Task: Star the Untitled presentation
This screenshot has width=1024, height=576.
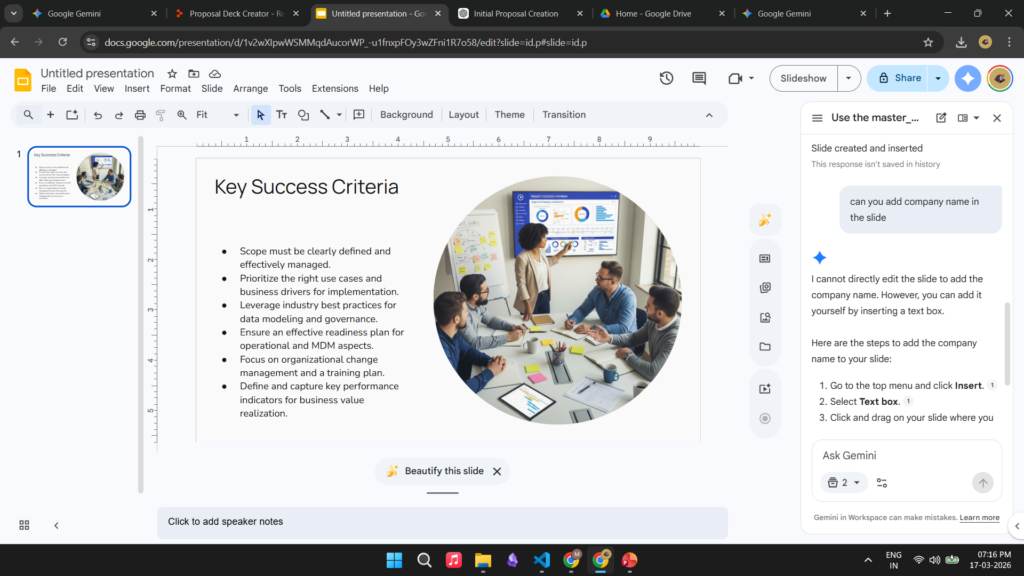Action: click(x=172, y=74)
